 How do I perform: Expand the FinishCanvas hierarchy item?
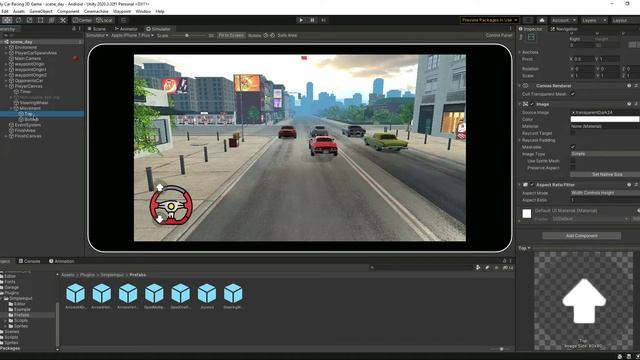click(7, 136)
